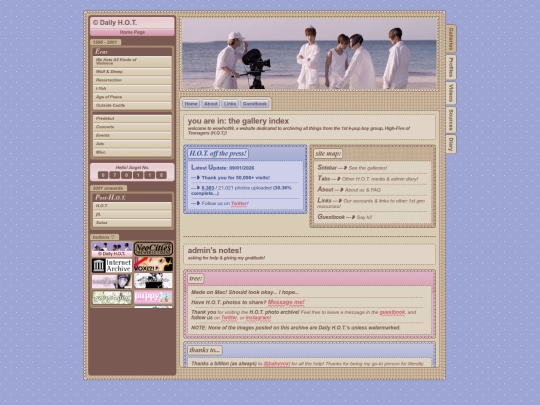Open the NeoCities badge button
Screen dimensions: 540x405
(x=153, y=249)
